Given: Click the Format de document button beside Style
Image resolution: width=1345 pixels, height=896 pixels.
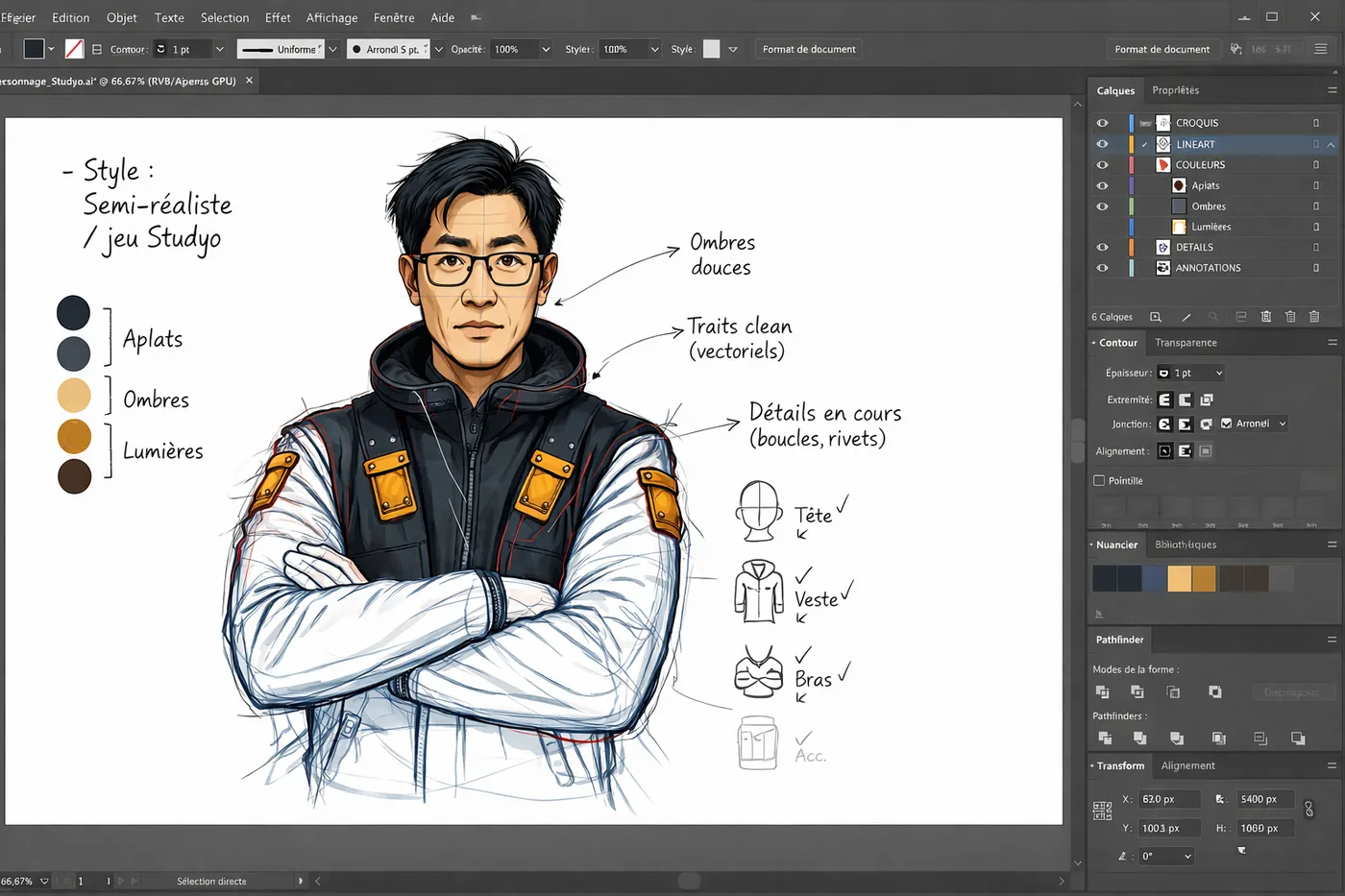Looking at the screenshot, I should 809,49.
